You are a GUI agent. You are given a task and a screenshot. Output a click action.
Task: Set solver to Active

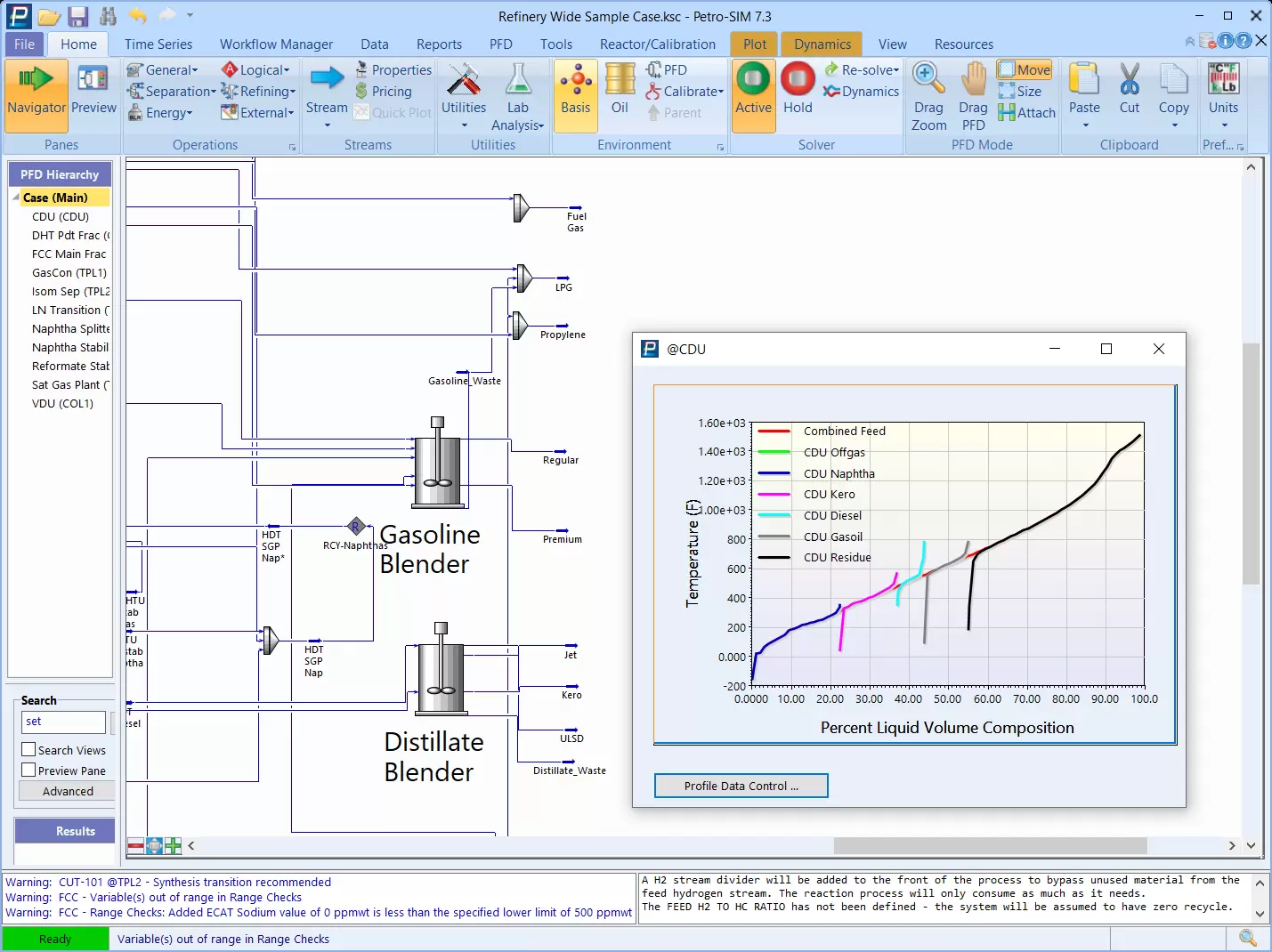(753, 96)
